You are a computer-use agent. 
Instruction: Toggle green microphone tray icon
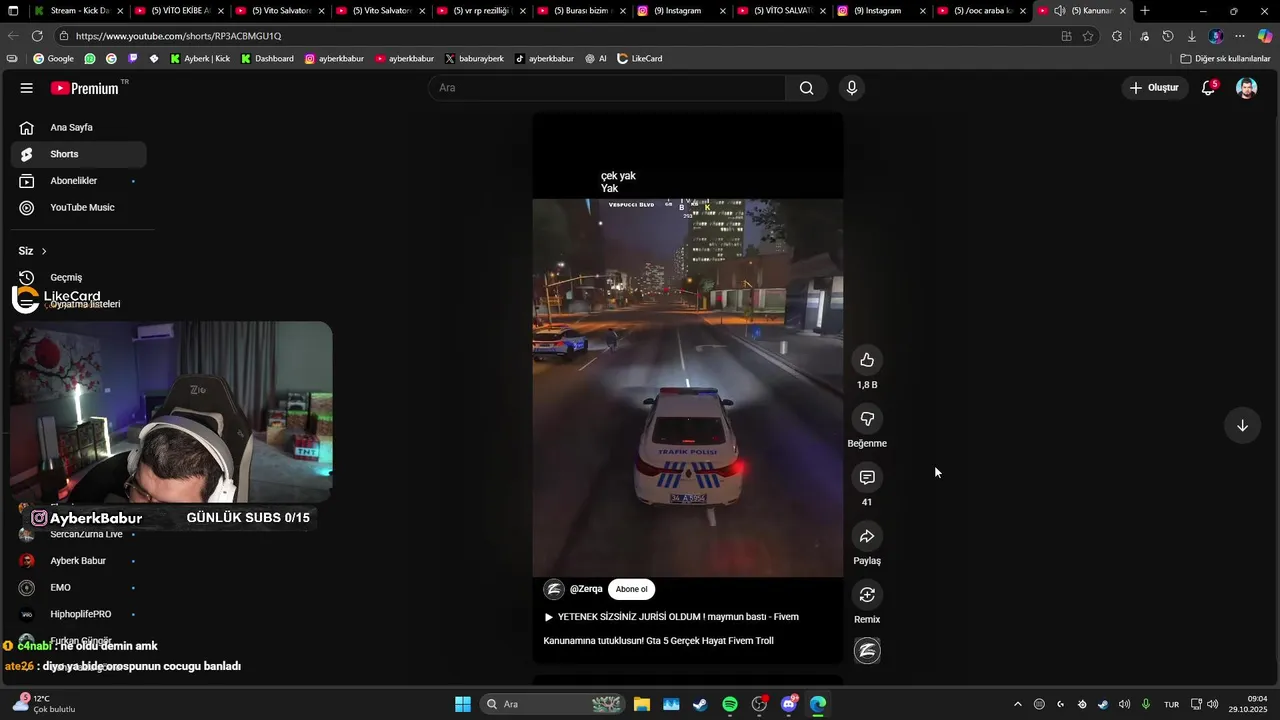[x=1146, y=704]
